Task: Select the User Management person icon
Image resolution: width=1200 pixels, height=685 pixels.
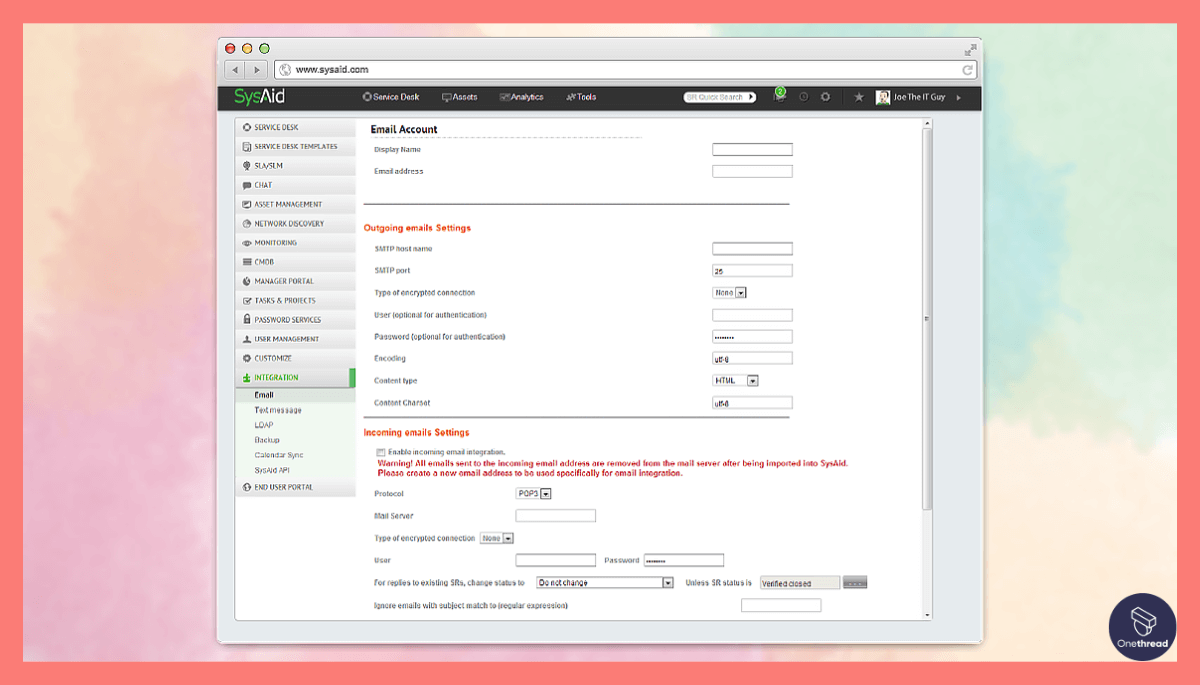Action: (245, 338)
